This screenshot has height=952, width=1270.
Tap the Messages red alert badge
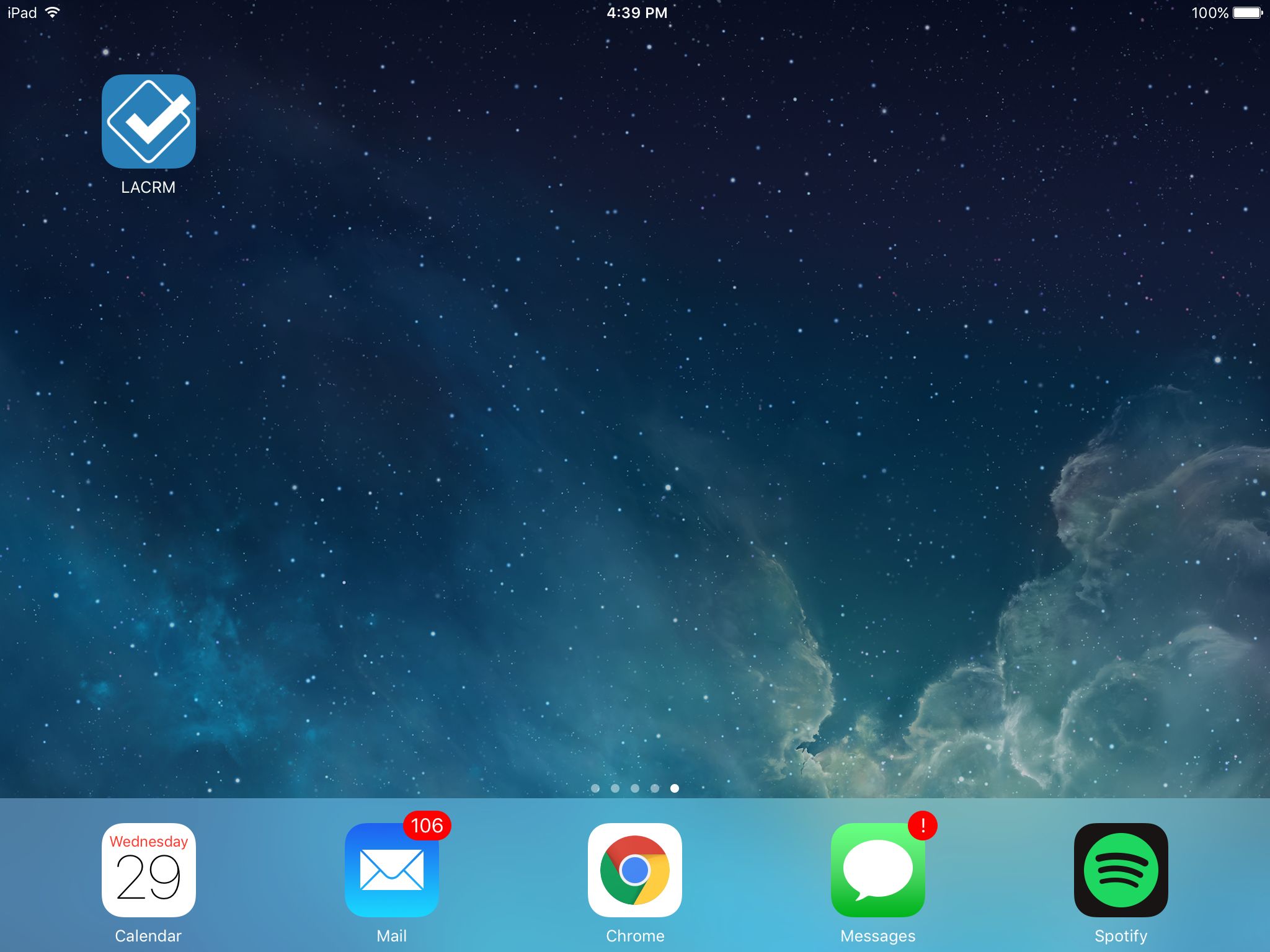click(x=922, y=826)
